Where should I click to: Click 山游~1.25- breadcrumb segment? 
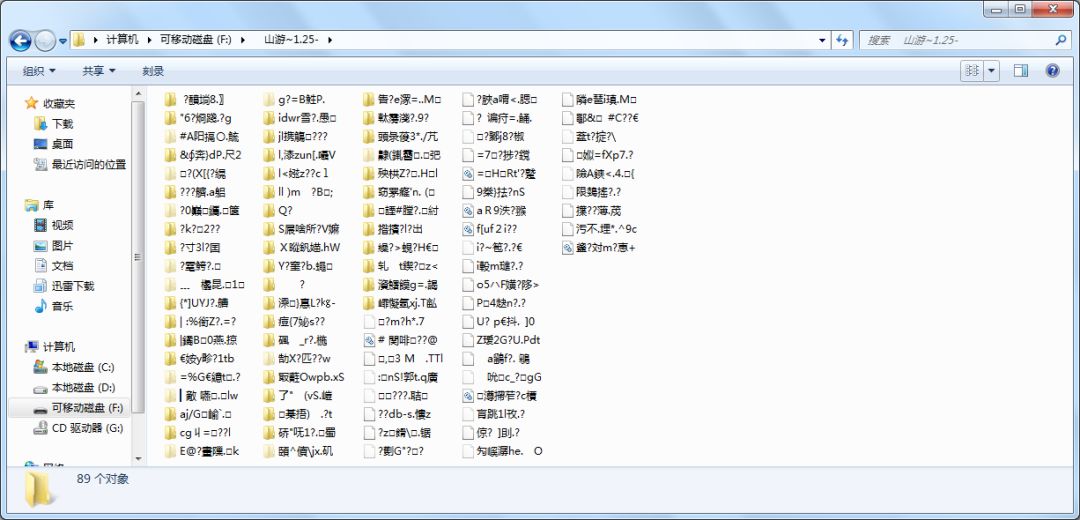(x=291, y=40)
